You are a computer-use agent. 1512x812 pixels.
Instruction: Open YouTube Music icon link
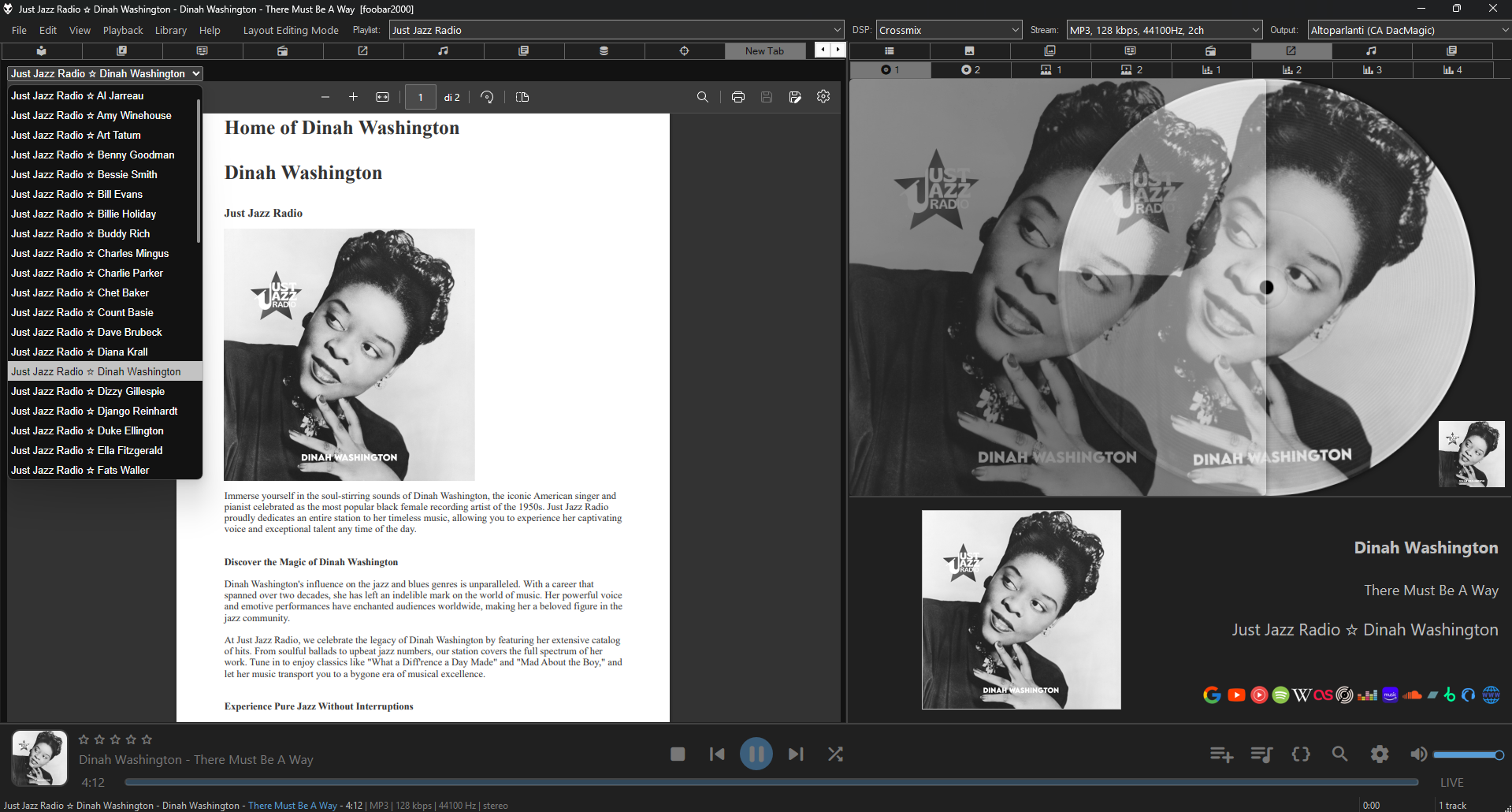click(1259, 695)
